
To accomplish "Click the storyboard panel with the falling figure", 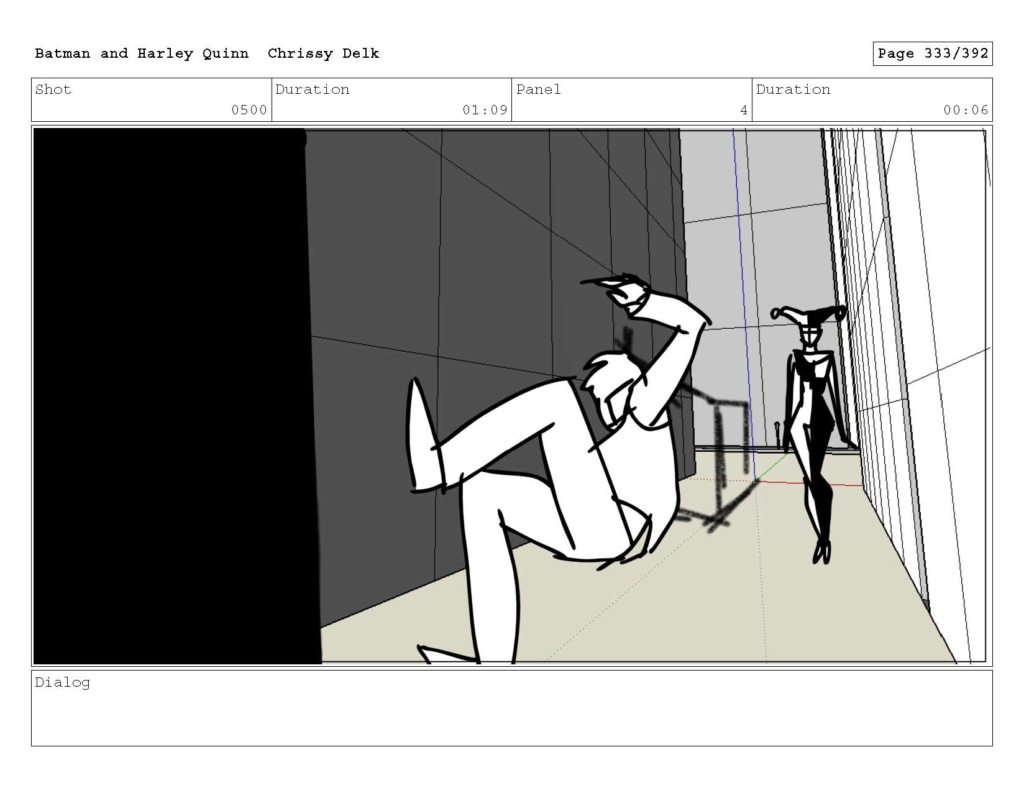I will 512,396.
